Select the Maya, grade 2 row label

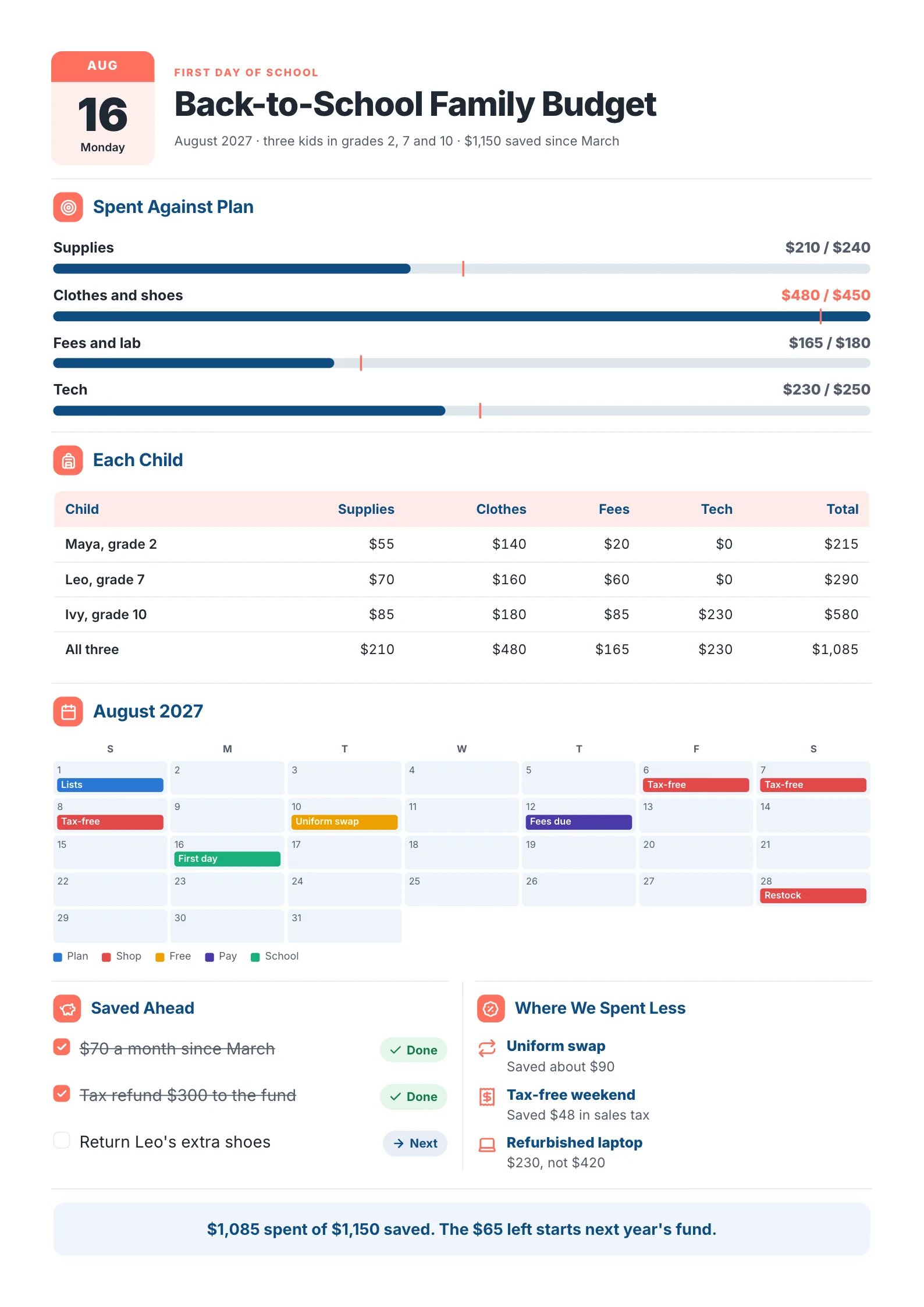[111, 545]
